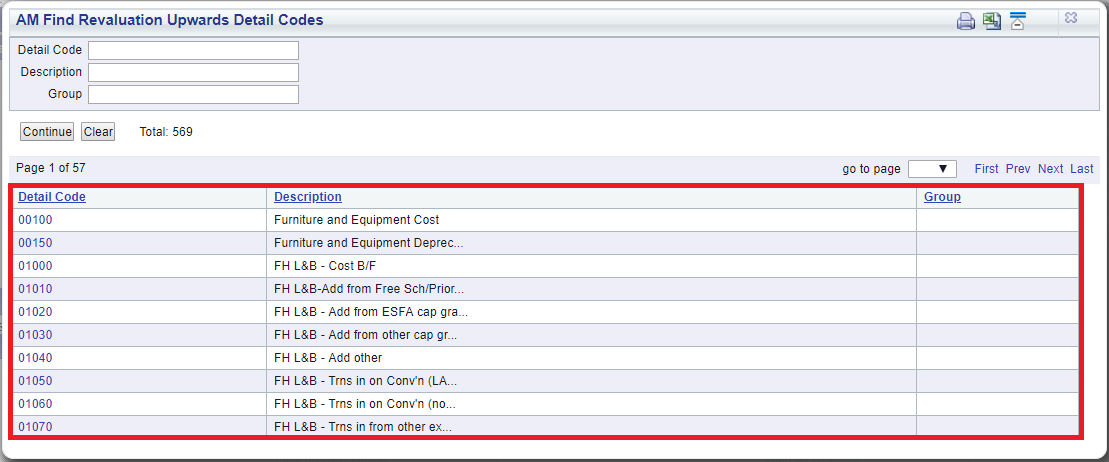Go to Prev page link
The image size is (1109, 462).
coord(1018,169)
